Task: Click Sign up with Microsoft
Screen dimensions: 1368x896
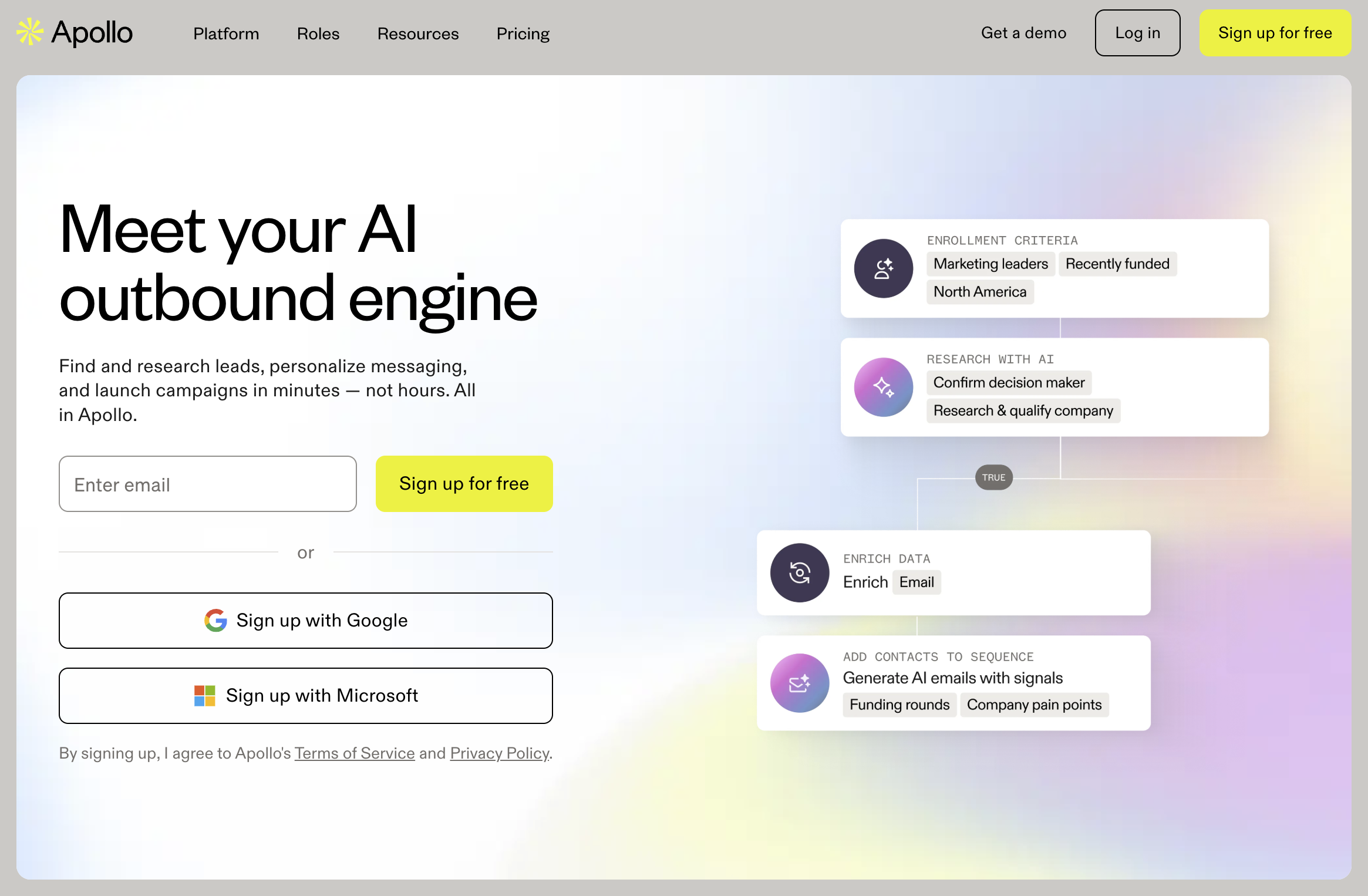Action: (x=306, y=696)
